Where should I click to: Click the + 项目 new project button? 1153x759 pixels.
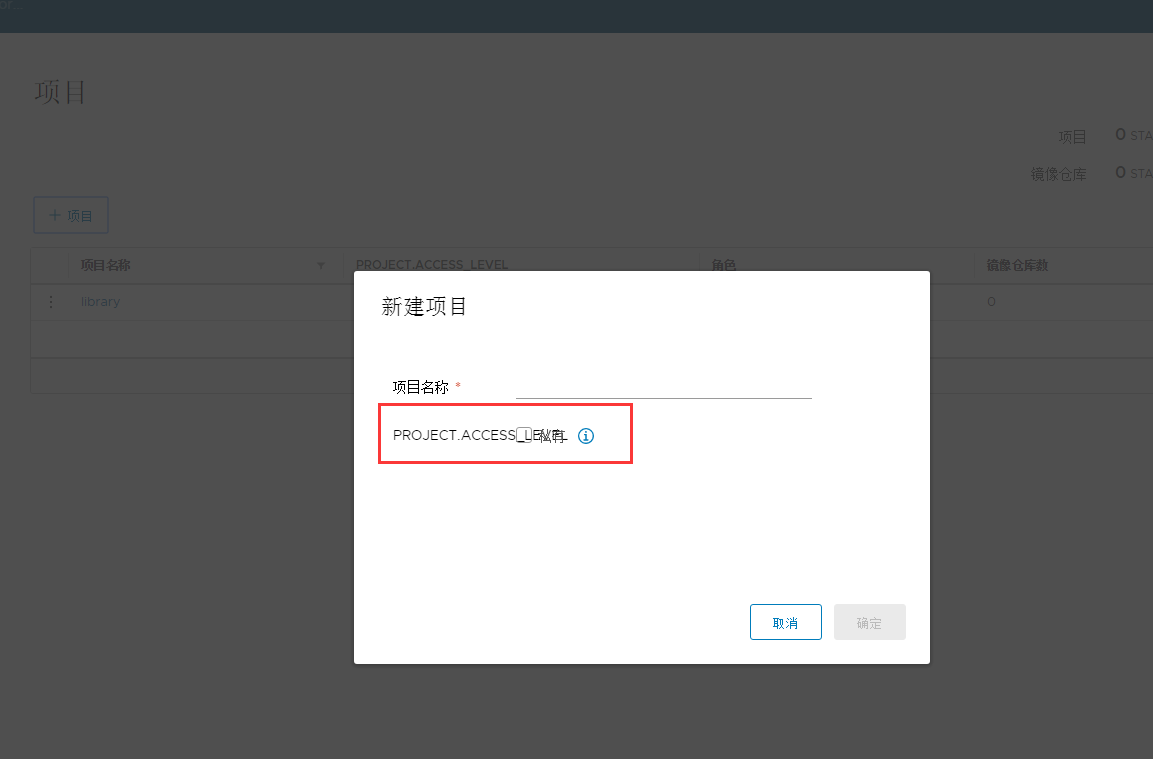tap(71, 215)
